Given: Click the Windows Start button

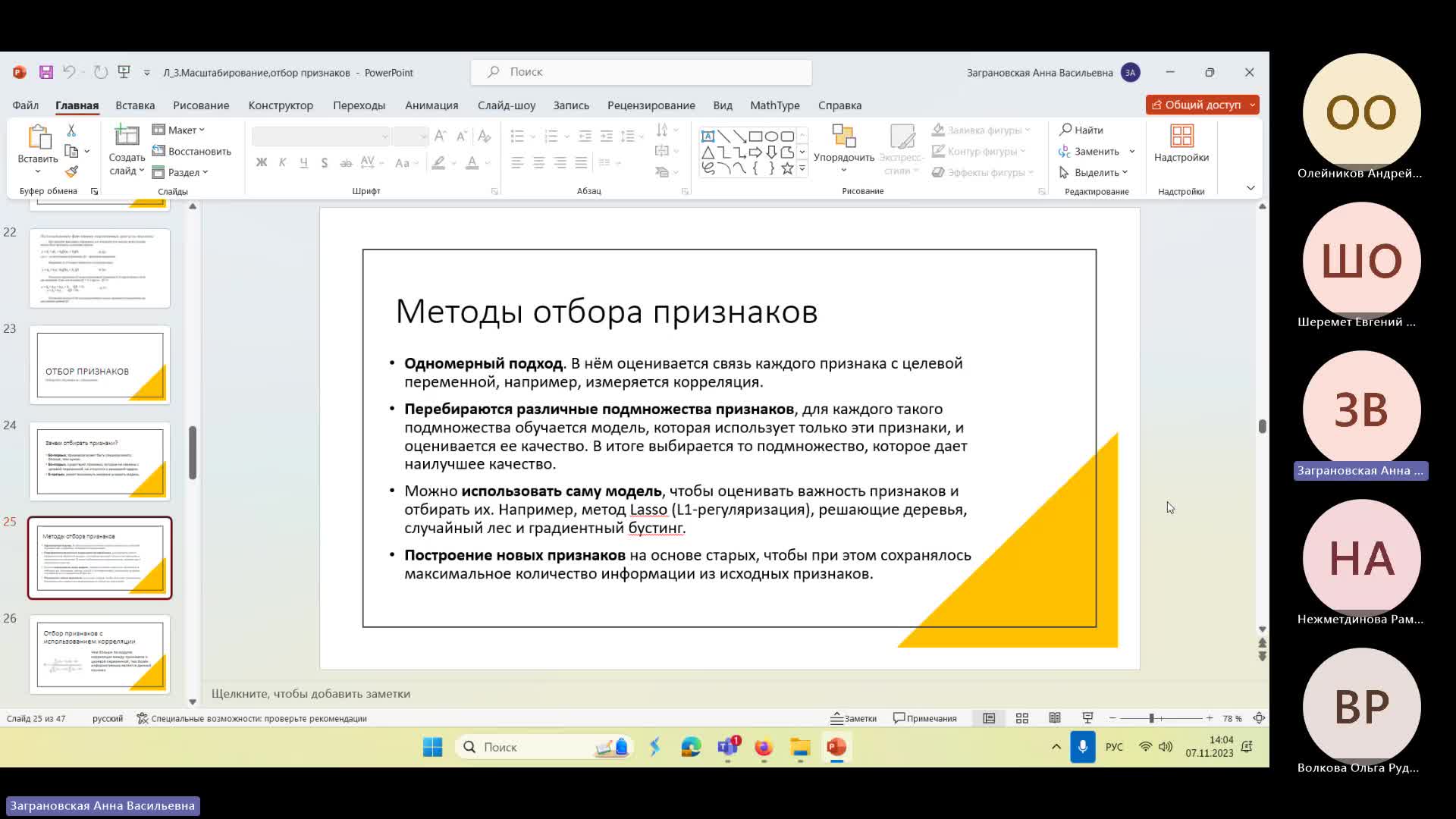Looking at the screenshot, I should [433, 747].
